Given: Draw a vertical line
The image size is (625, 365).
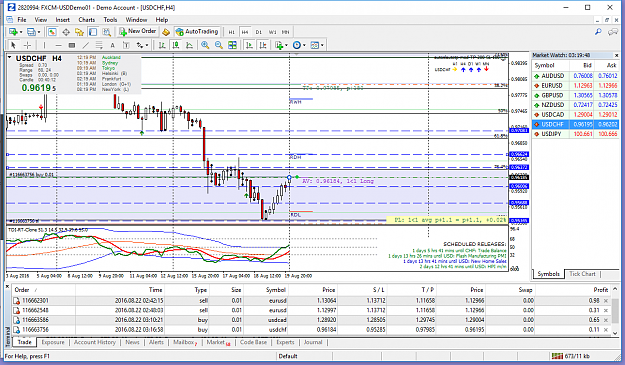Looking at the screenshot, I should coord(44,45).
